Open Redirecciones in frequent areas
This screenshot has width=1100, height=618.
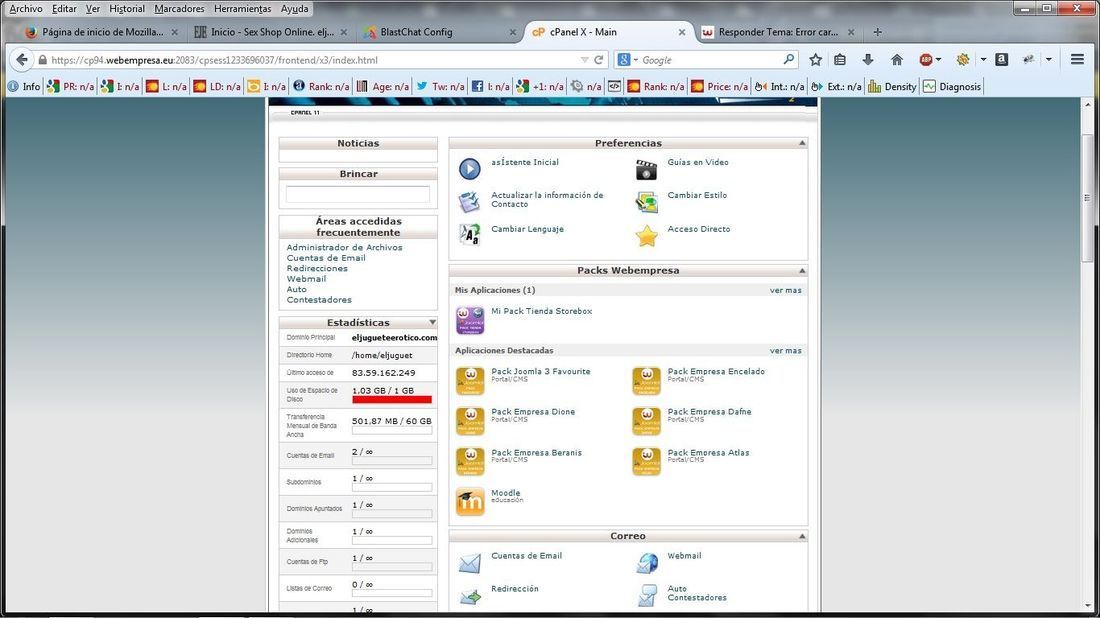[x=317, y=268]
